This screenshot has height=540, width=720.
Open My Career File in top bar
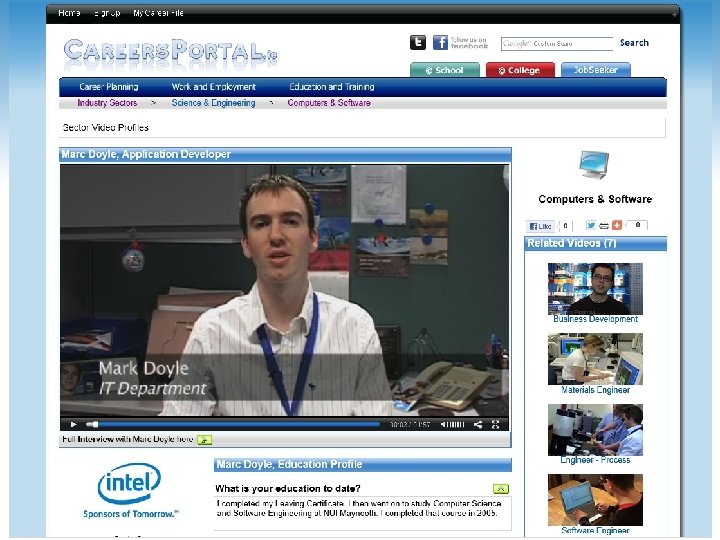point(158,13)
